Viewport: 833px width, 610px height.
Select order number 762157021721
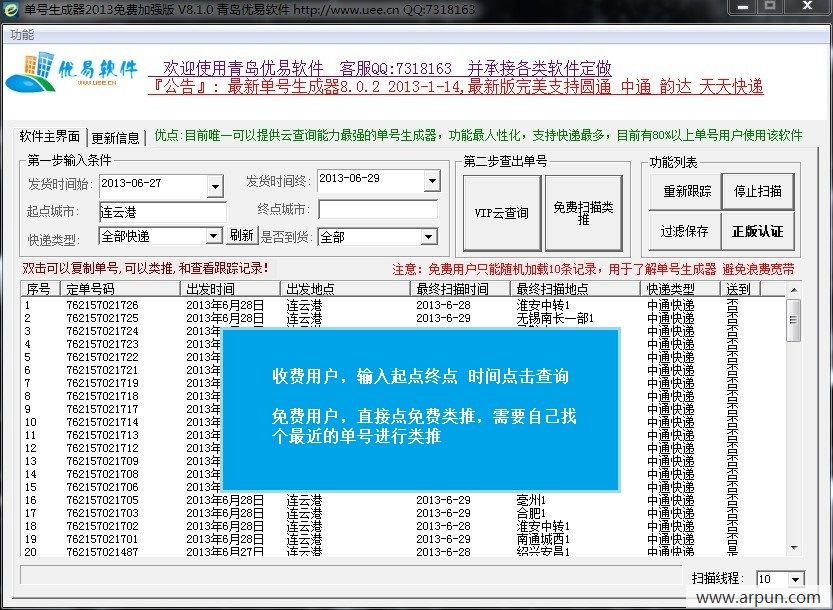[x=103, y=370]
